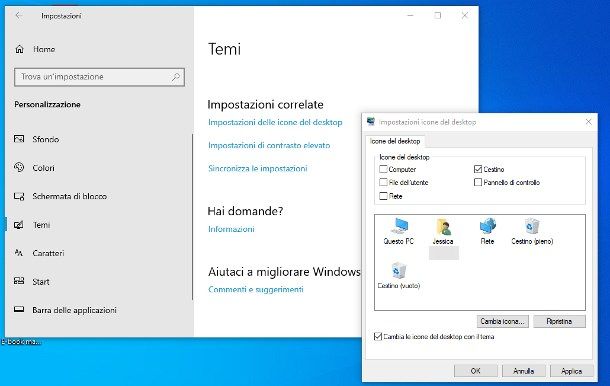The image size is (610, 386).
Task: Enable the Pannello di controllo checkbox
Action: coord(478,182)
